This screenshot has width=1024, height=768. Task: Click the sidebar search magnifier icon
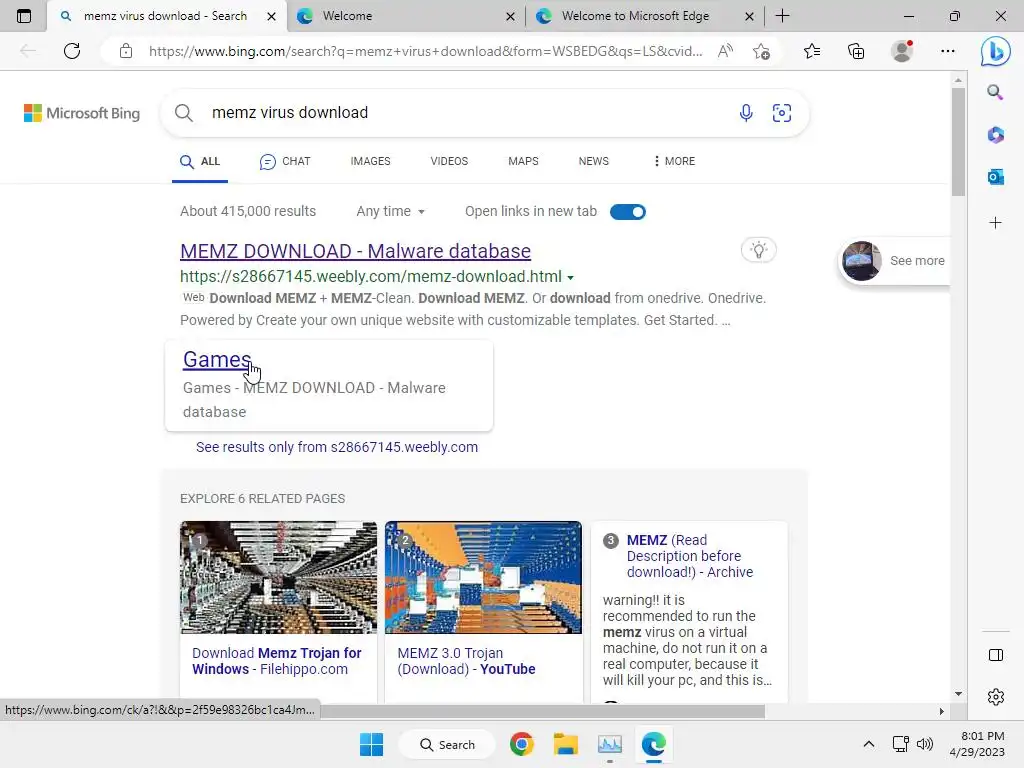coord(995,92)
